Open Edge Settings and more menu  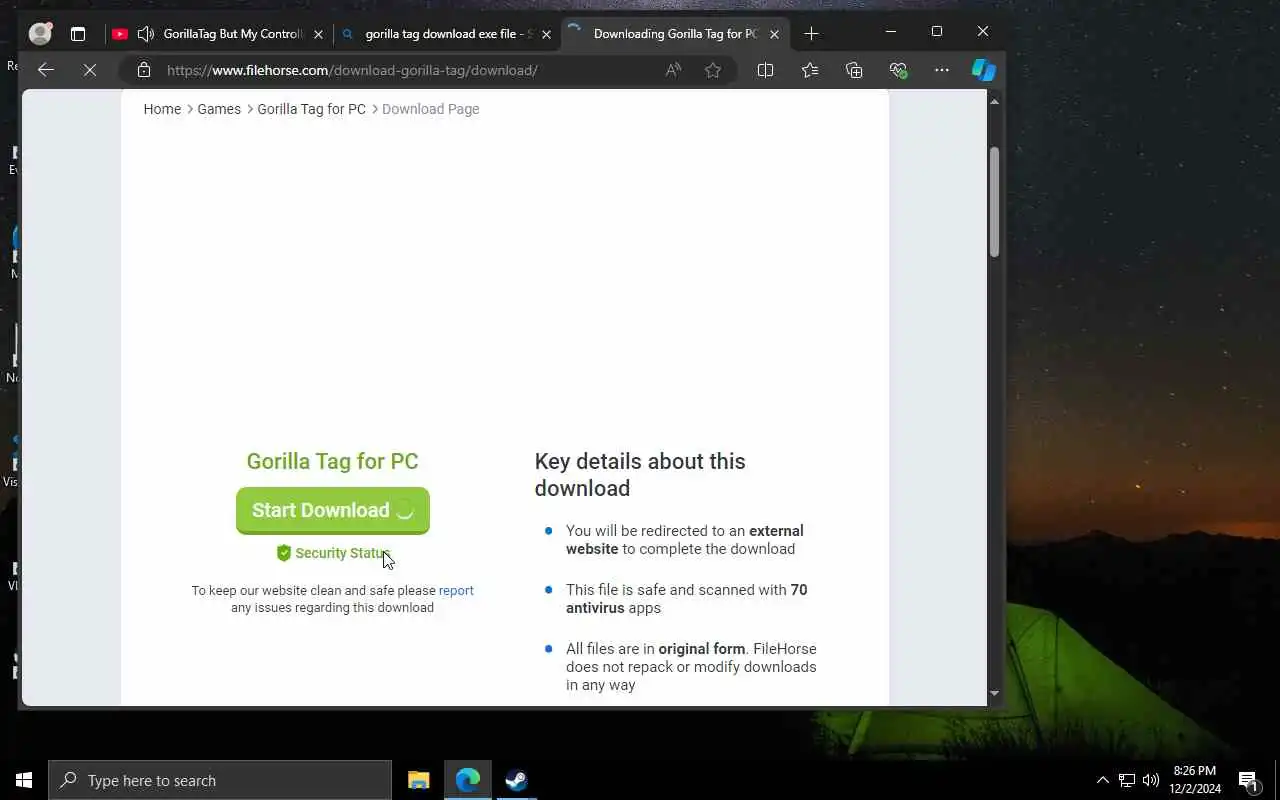click(942, 70)
